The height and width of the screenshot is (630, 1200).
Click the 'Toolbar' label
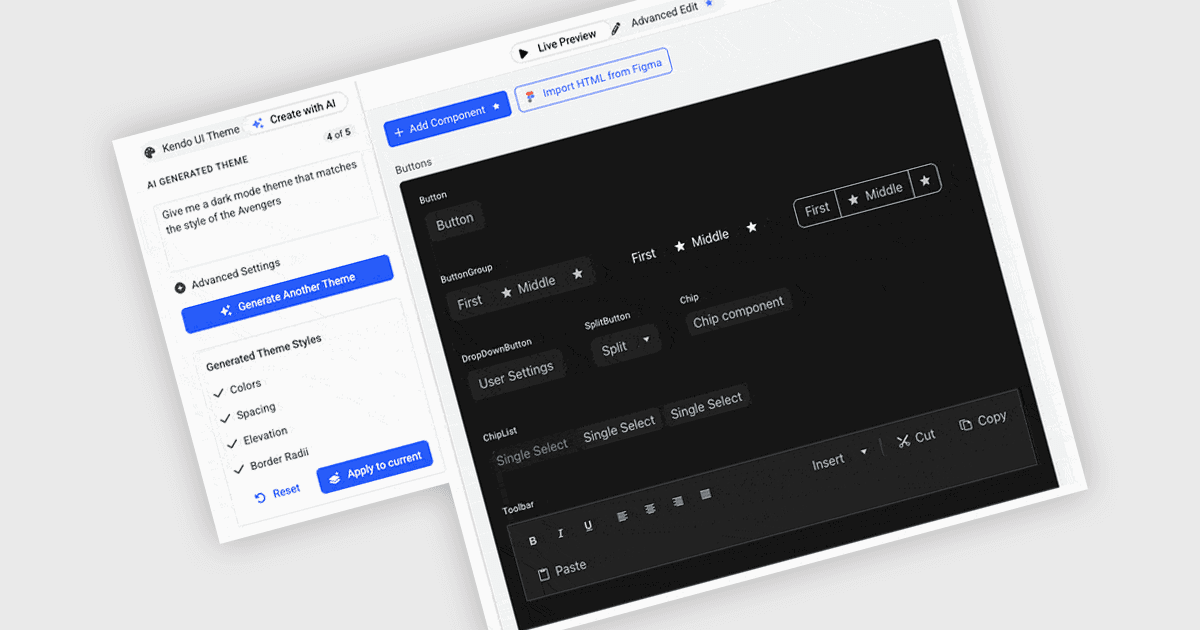click(x=518, y=509)
